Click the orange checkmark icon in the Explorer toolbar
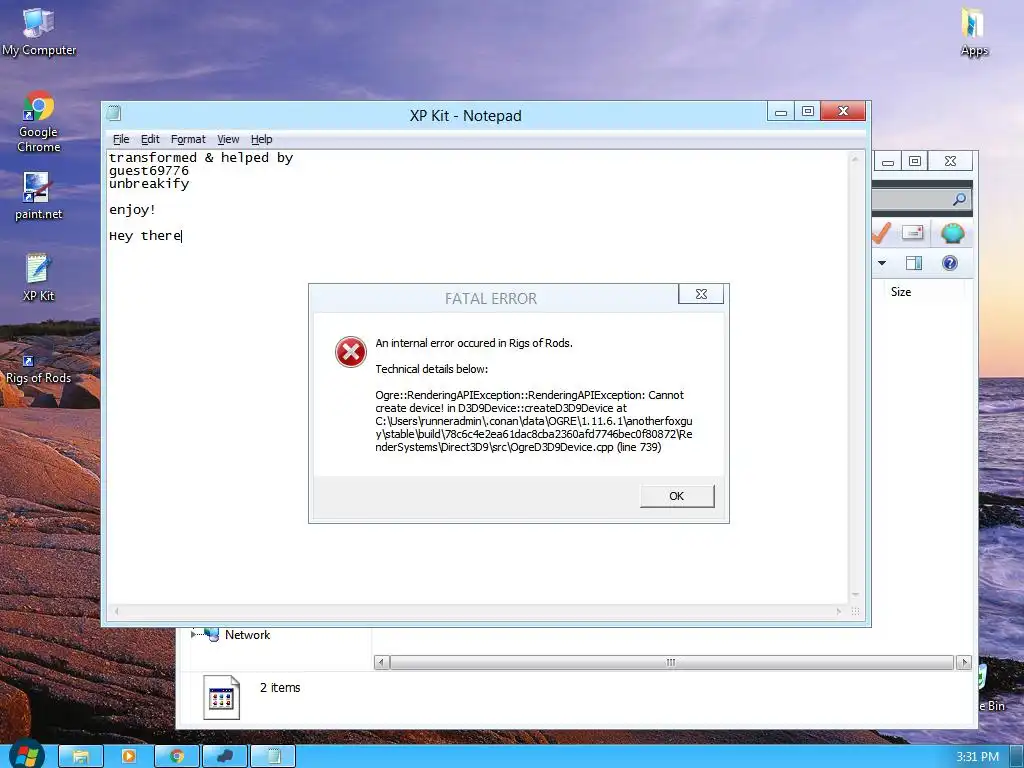The image size is (1024, 768). pos(882,232)
